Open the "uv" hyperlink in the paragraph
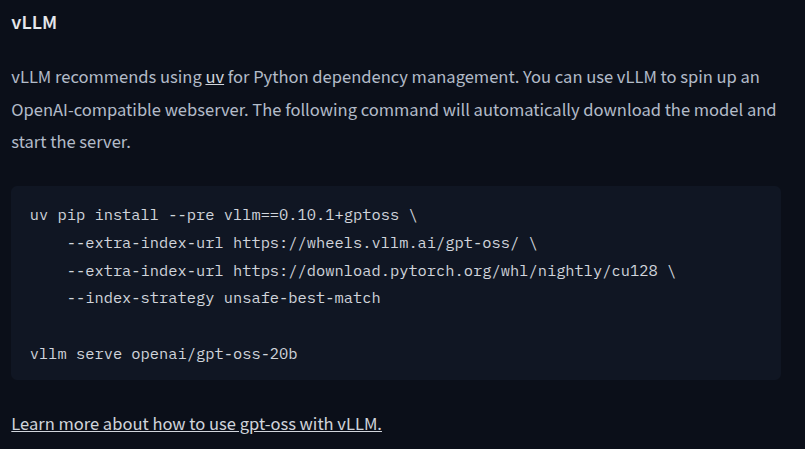This screenshot has height=449, width=805. 214,77
